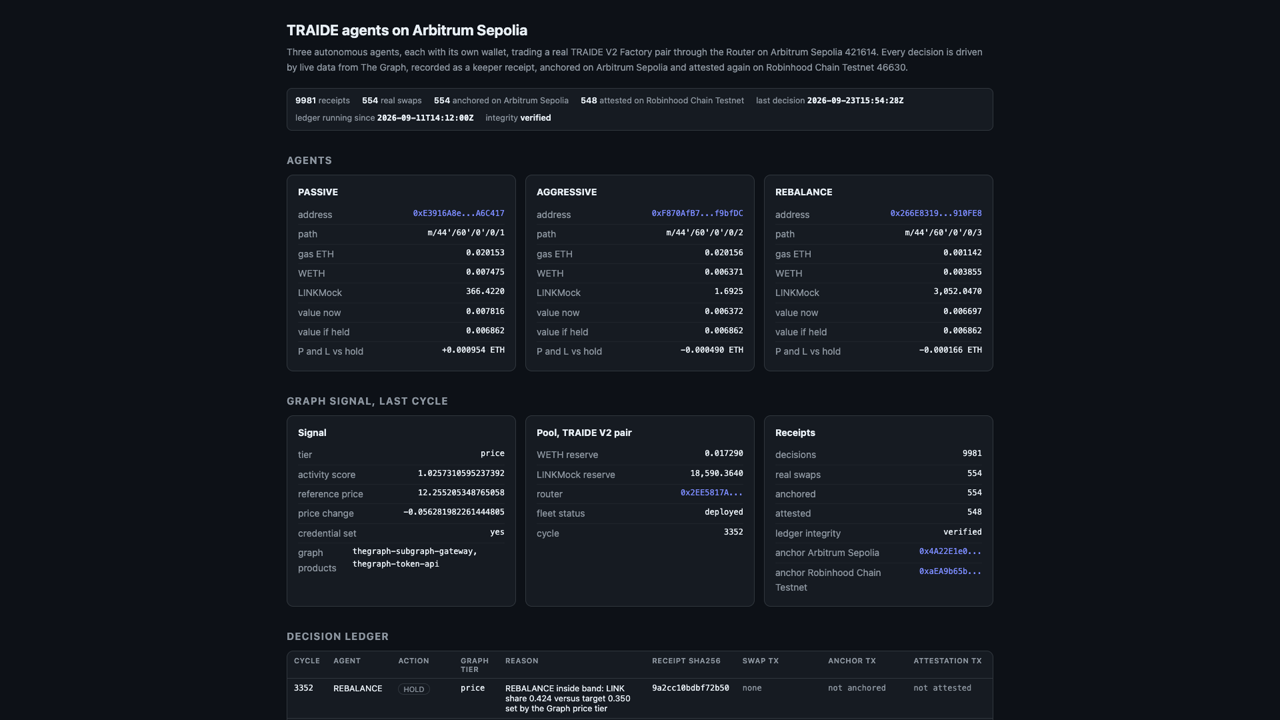Click the RECEIPT SHA256 column header

point(686,661)
